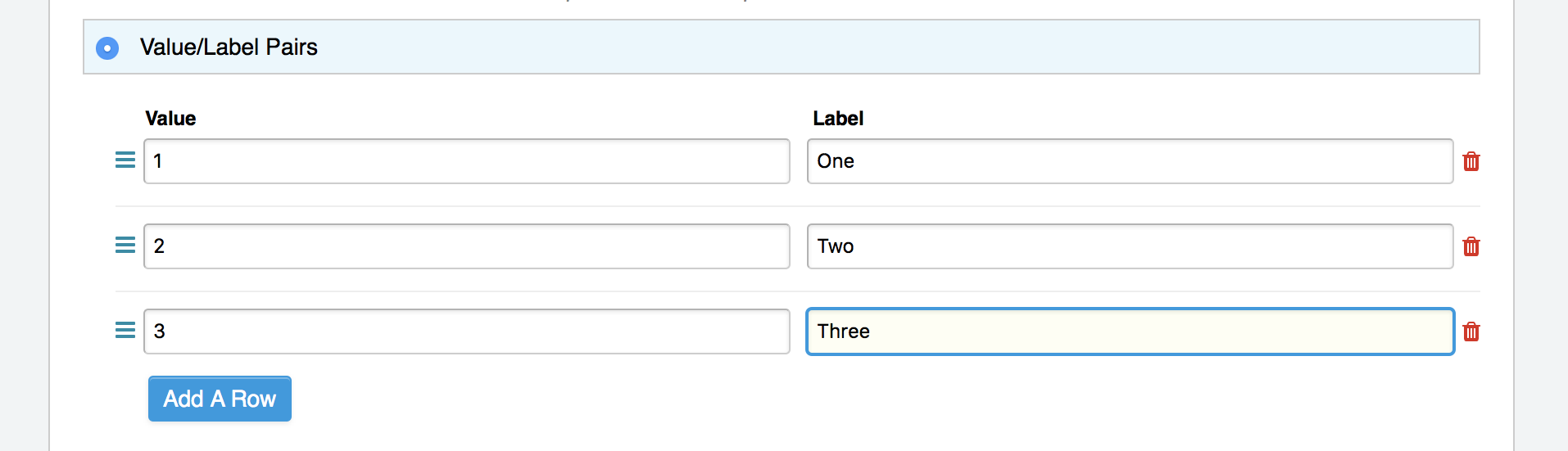This screenshot has height=451, width=1568.
Task: Remove the Two row with trash icon
Action: 1471,246
